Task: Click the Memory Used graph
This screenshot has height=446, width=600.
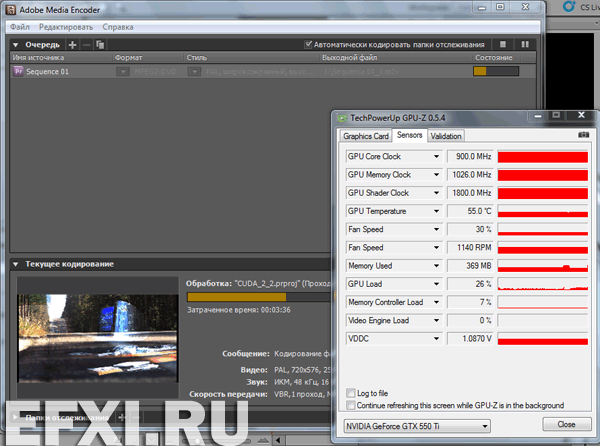Action: [x=543, y=266]
